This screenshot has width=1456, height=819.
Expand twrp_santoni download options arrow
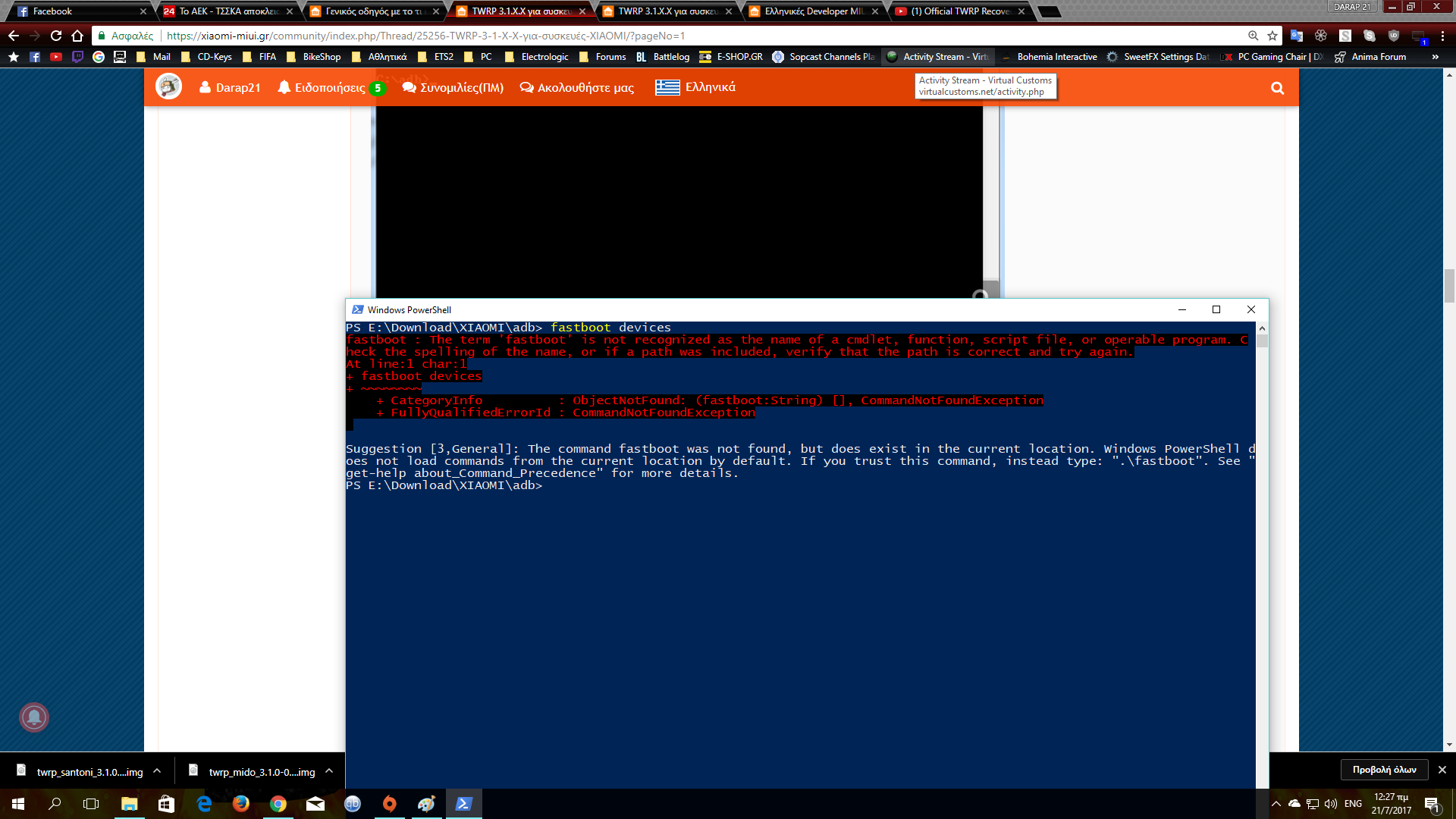click(x=157, y=771)
